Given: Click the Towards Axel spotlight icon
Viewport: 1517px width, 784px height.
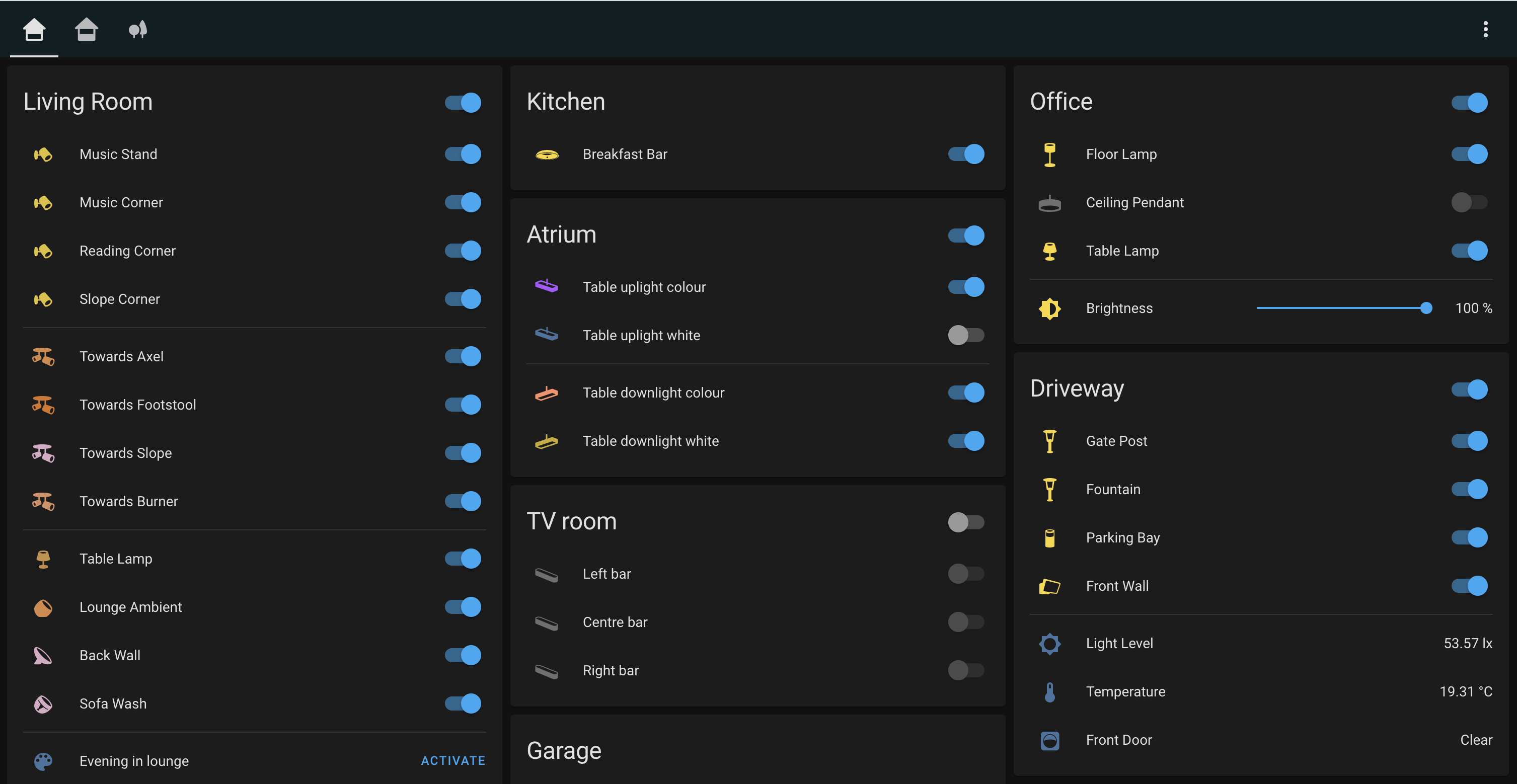Looking at the screenshot, I should [43, 357].
